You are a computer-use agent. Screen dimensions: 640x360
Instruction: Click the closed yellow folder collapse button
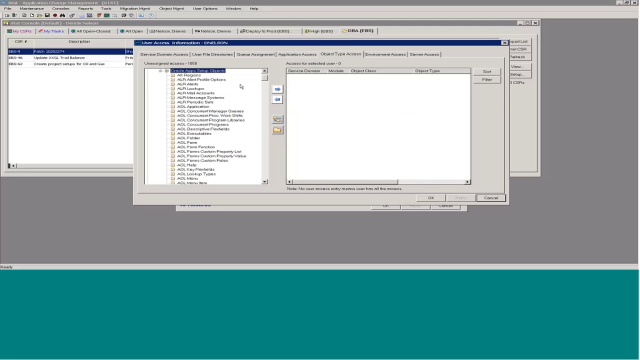tap(278, 130)
